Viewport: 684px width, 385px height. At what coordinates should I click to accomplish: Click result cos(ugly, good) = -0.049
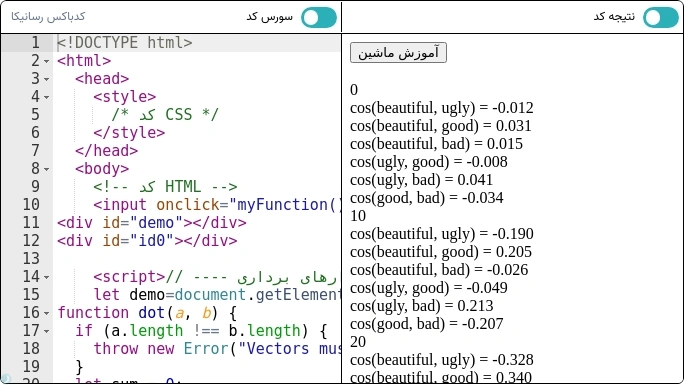coord(429,288)
